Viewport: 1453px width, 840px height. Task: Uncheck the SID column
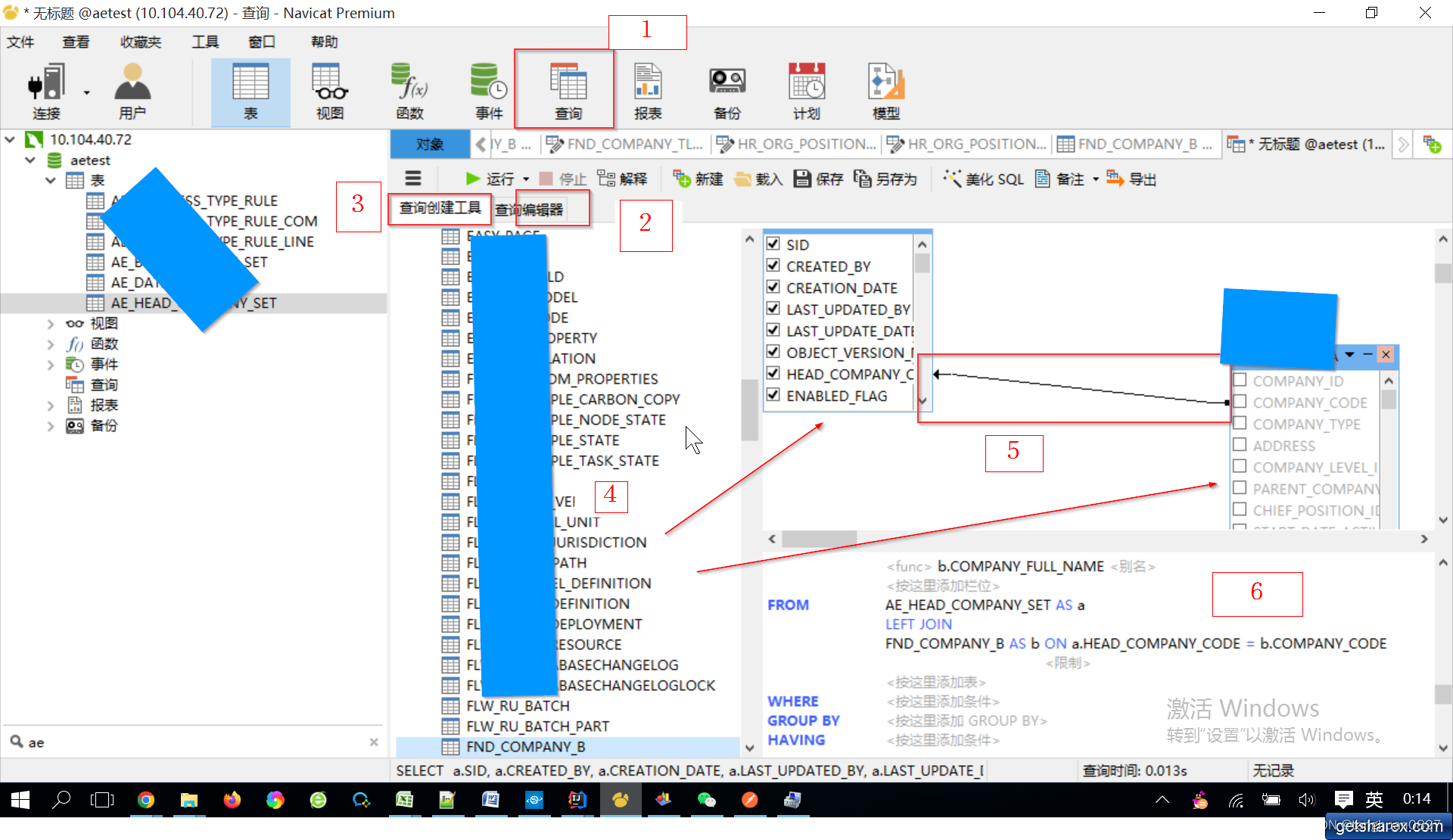click(773, 244)
